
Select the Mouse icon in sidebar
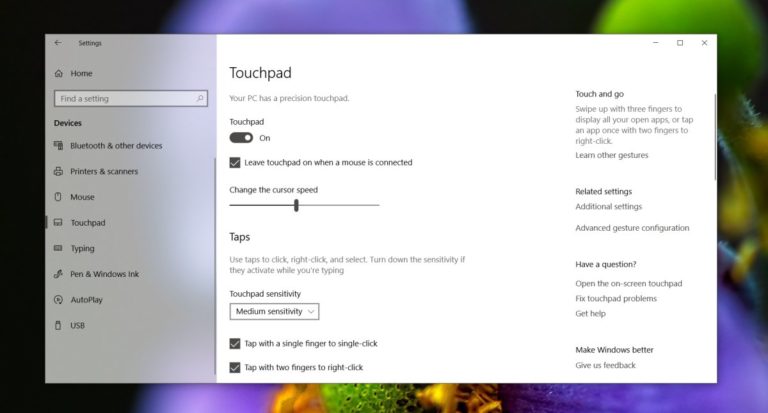tap(58, 197)
